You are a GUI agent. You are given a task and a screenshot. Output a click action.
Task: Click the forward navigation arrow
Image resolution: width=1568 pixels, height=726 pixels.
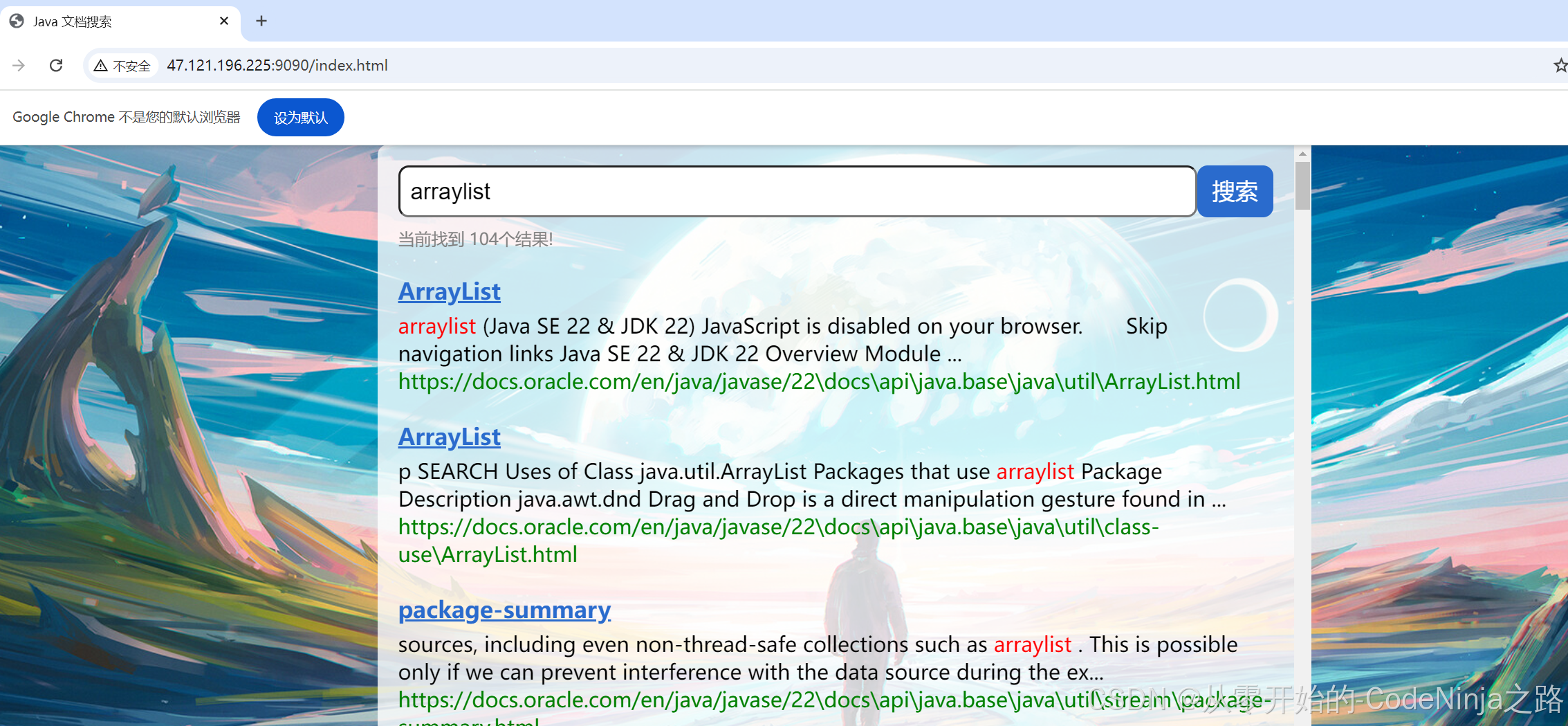(19, 65)
